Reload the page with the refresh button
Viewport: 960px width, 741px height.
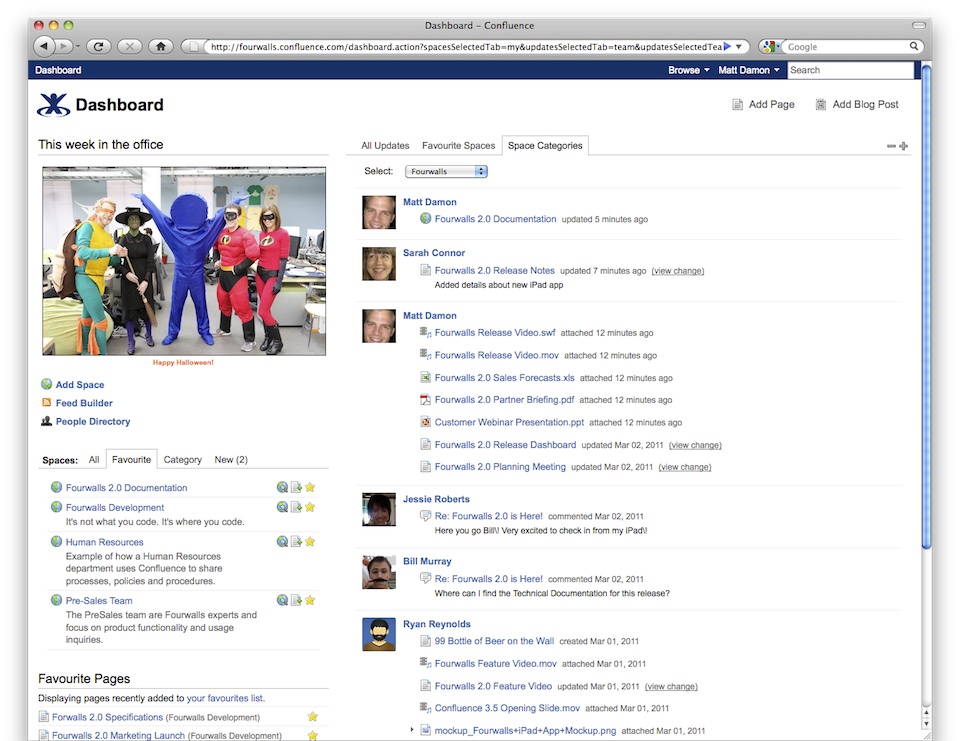click(x=98, y=46)
